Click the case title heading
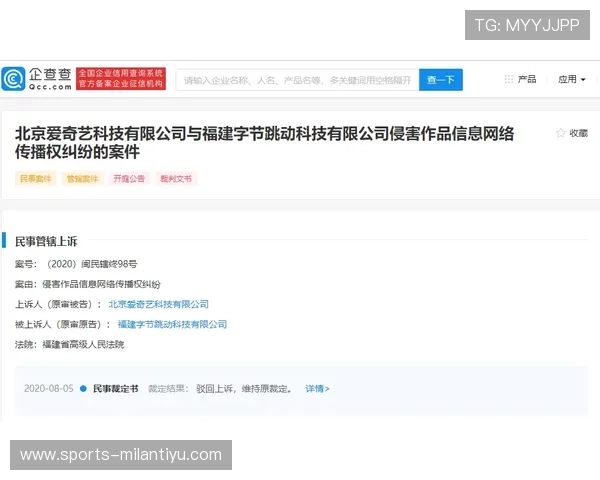 pos(264,142)
